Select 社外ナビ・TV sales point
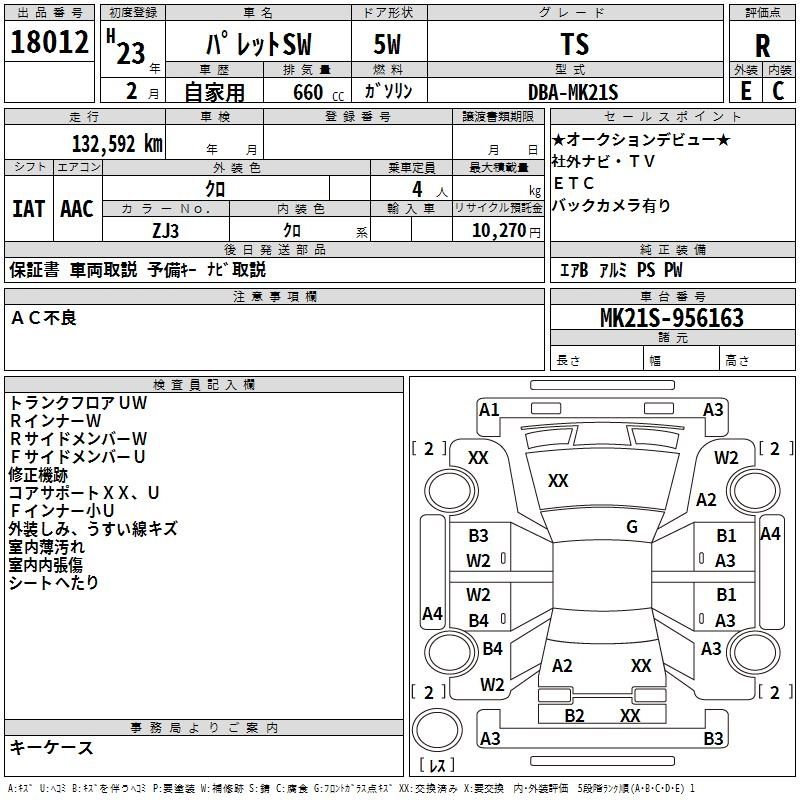800x800 pixels. (x=603, y=161)
